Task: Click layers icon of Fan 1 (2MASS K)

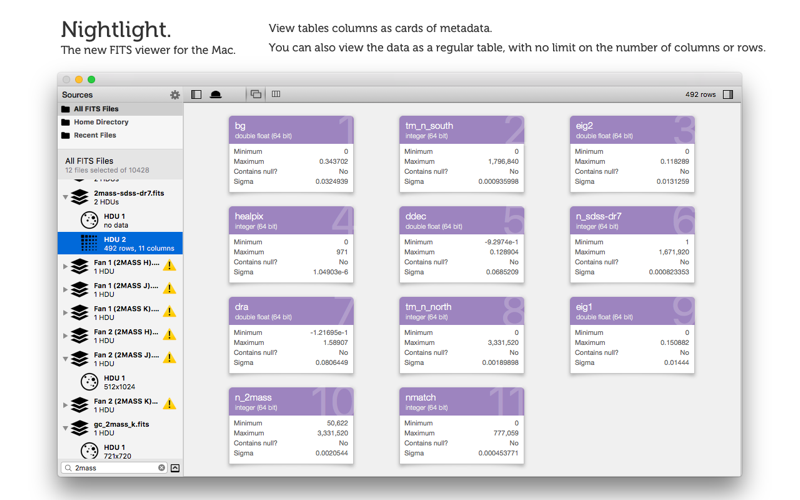Action: (80, 312)
